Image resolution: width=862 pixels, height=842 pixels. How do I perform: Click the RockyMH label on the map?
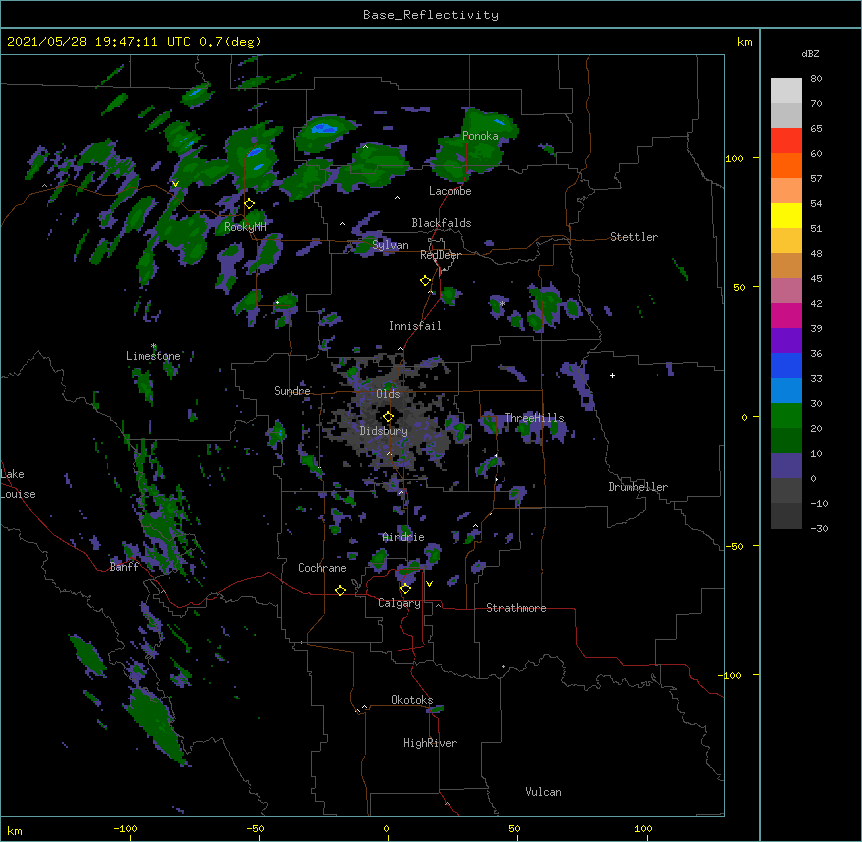pyautogui.click(x=245, y=227)
